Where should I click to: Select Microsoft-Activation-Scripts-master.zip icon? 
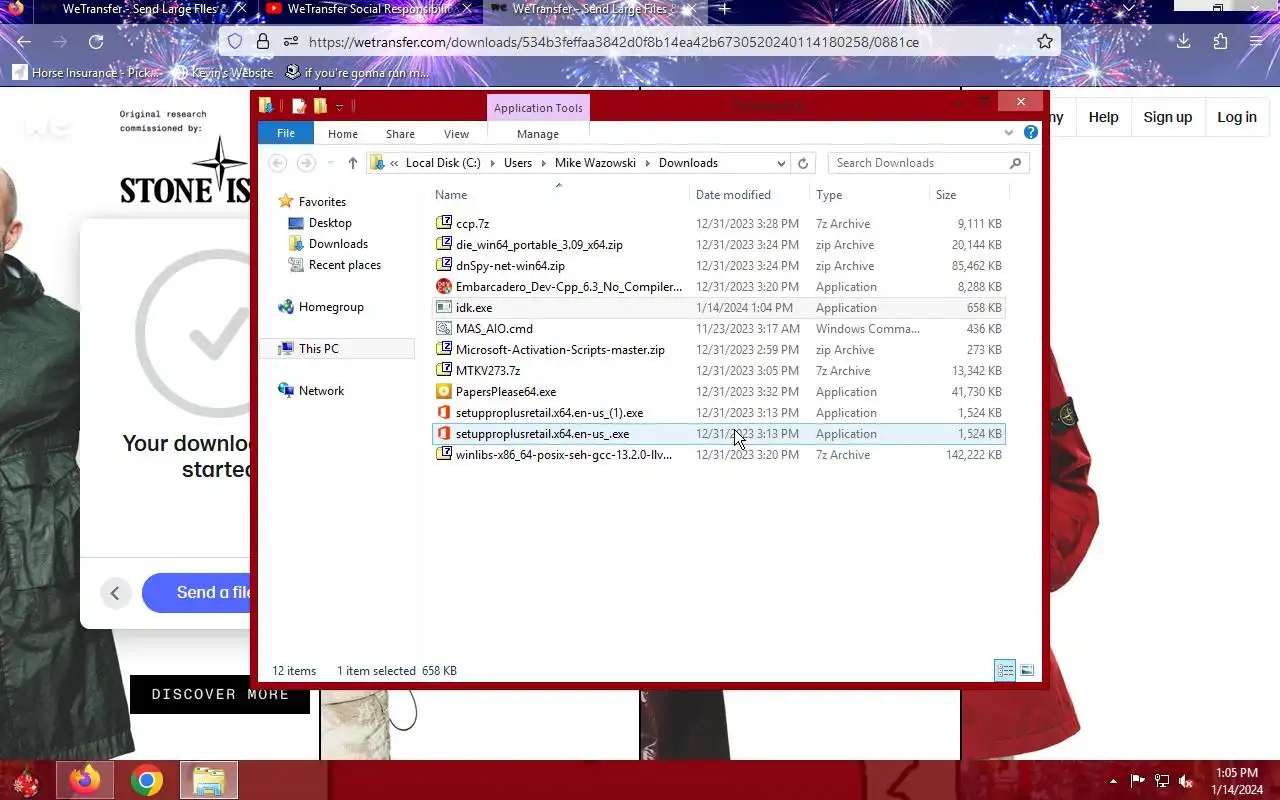[444, 349]
